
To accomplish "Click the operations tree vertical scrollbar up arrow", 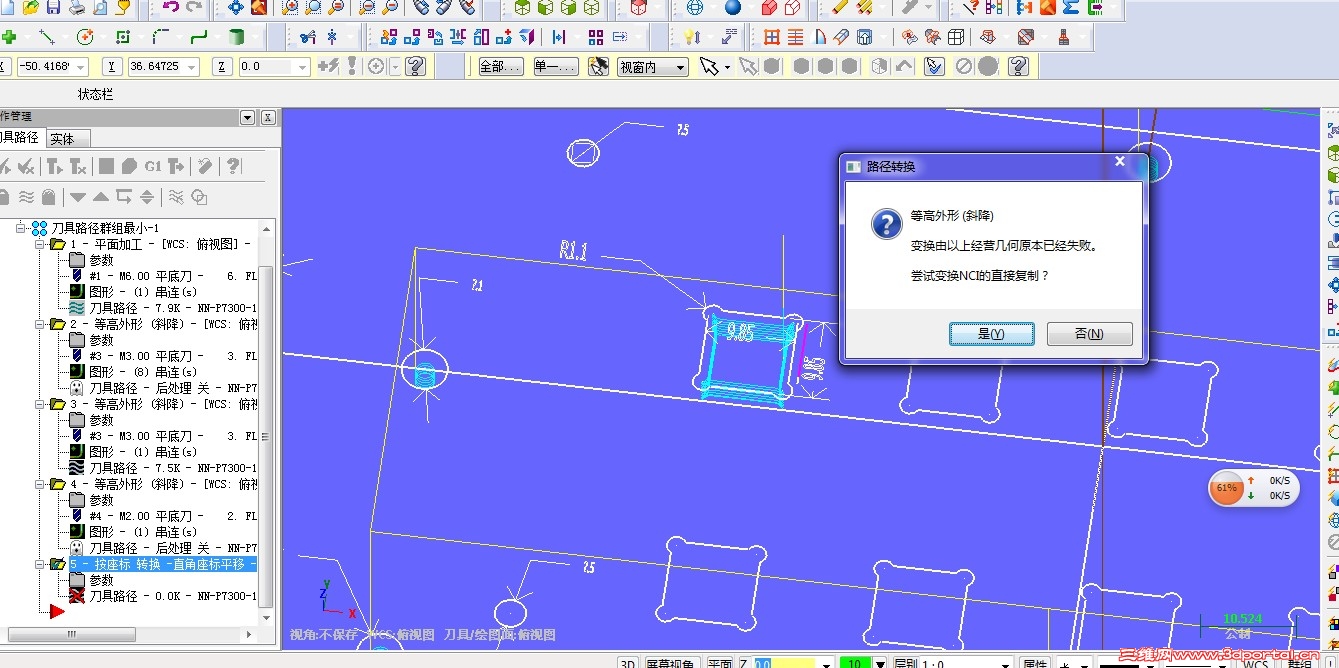I will (267, 228).
